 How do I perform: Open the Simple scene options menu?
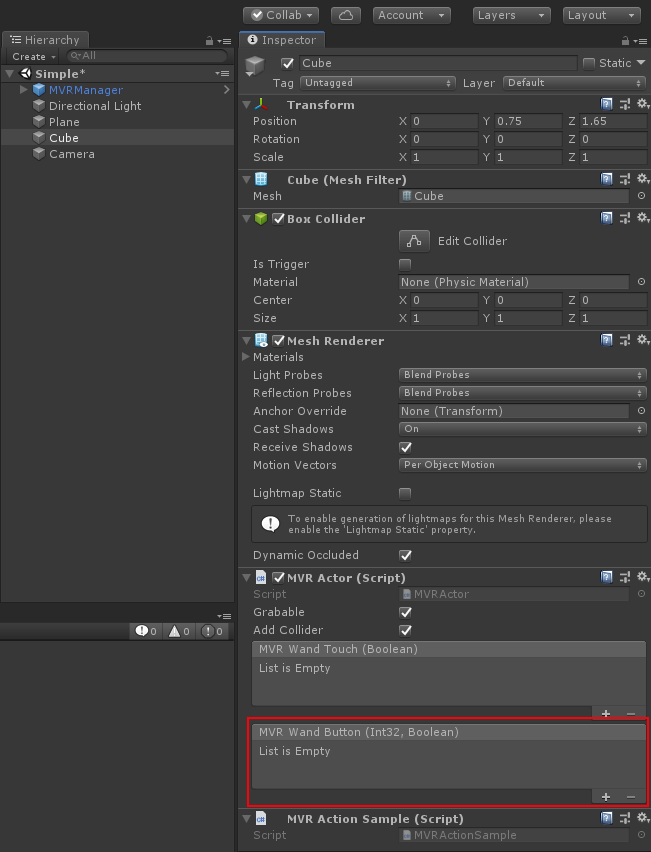point(222,73)
